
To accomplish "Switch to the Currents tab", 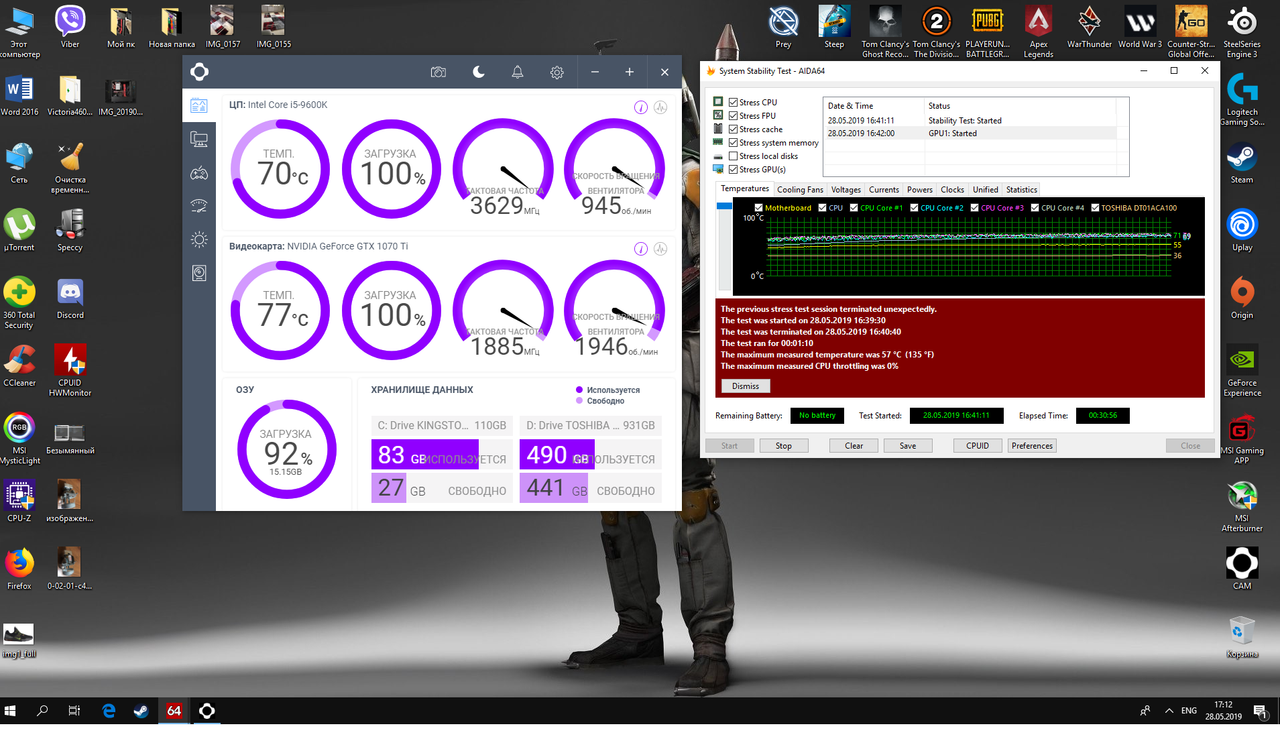I will [x=884, y=189].
